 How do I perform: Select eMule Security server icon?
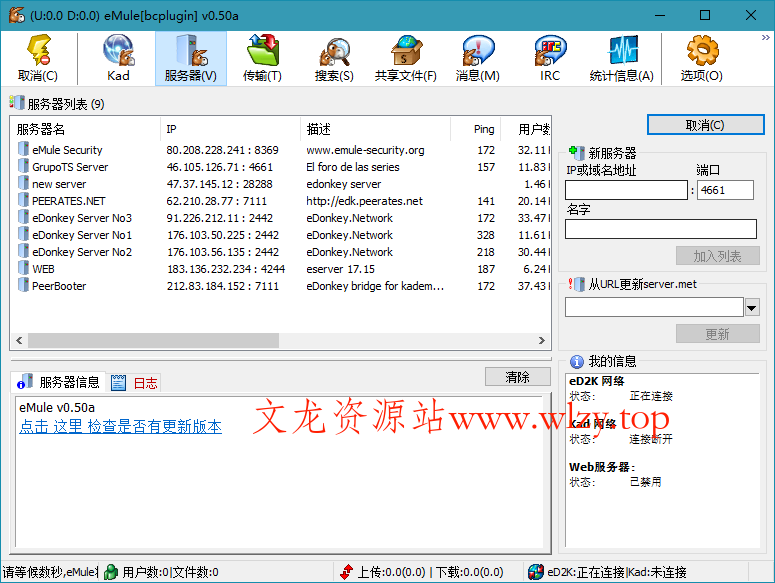click(23, 149)
